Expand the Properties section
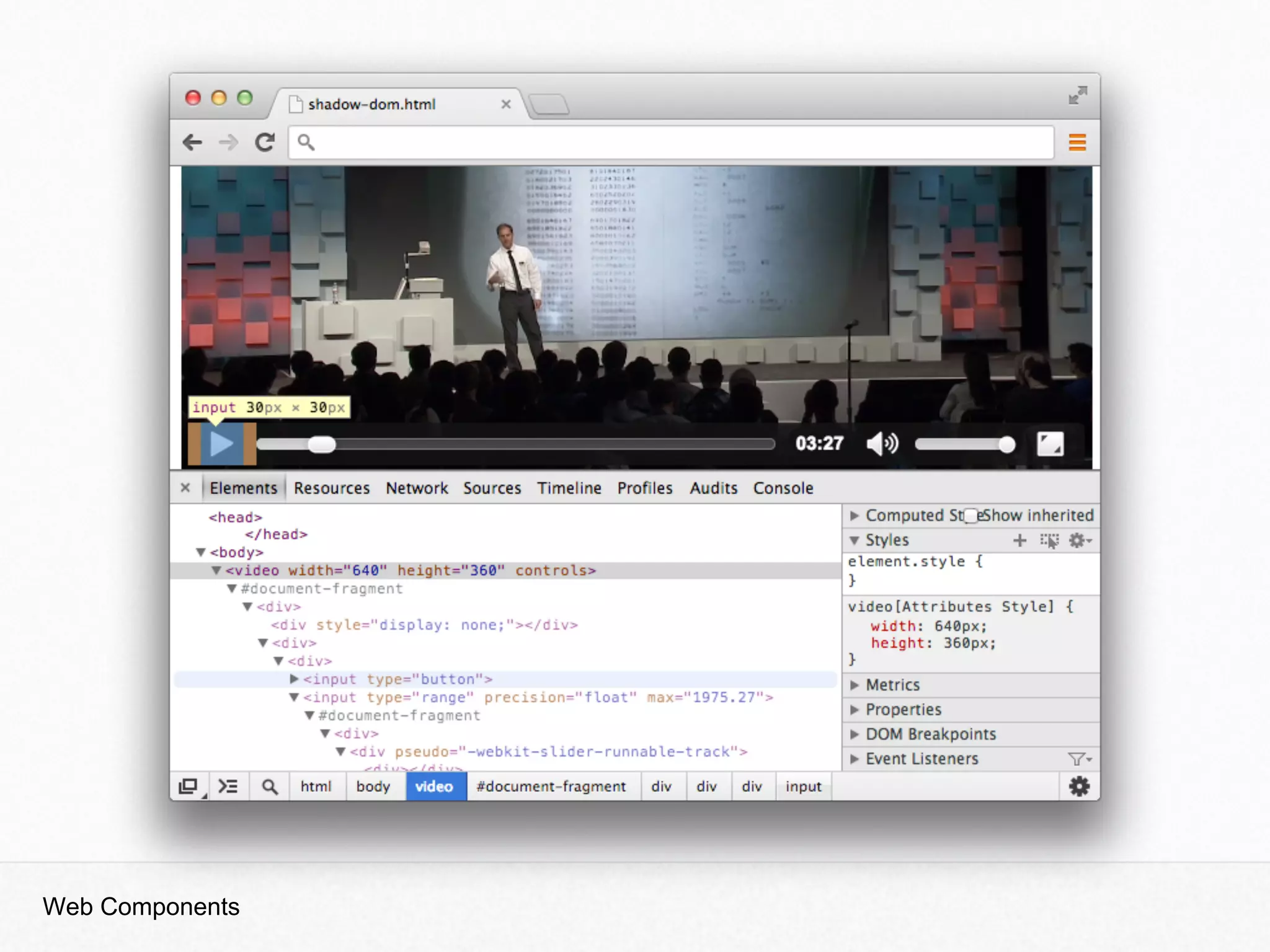 pyautogui.click(x=855, y=710)
